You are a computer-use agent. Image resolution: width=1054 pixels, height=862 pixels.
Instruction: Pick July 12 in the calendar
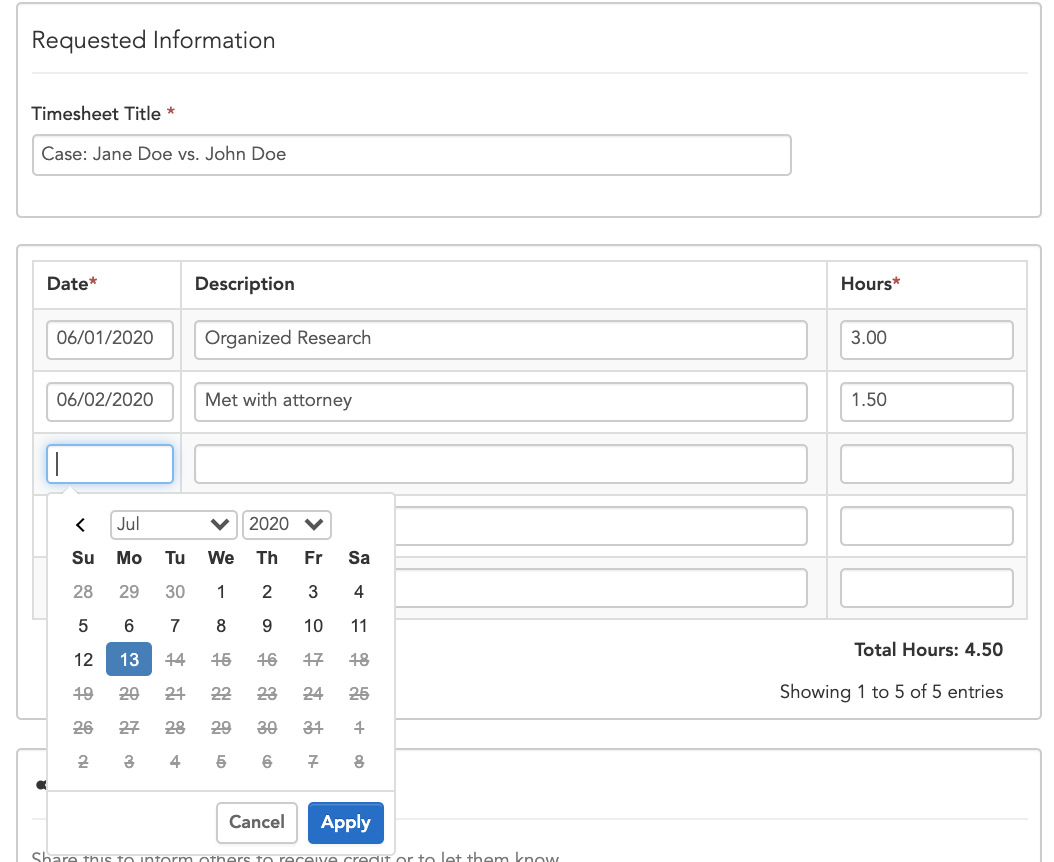tap(83, 660)
